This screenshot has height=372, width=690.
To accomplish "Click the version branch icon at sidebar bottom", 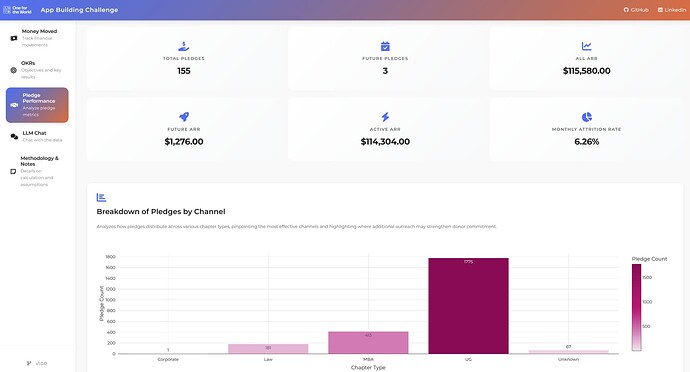I will pyautogui.click(x=29, y=363).
